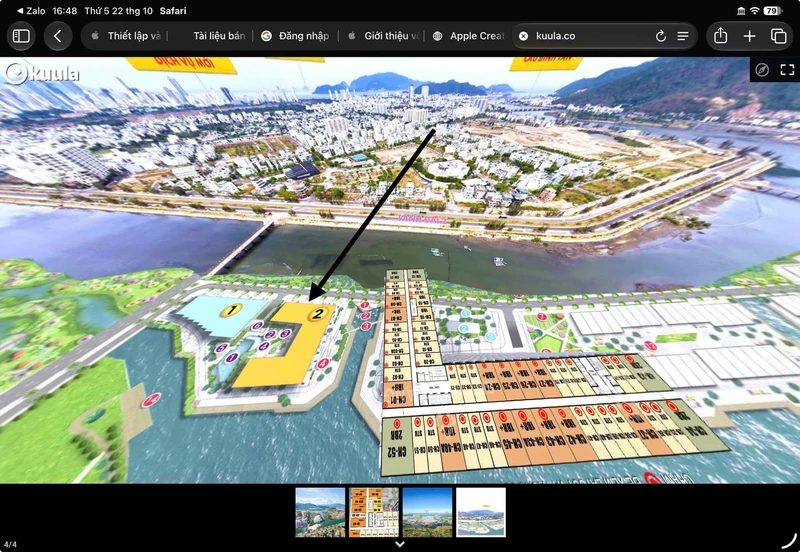Tap purple hotspot number 3
This screenshot has height=552, width=800.
tap(285, 334)
